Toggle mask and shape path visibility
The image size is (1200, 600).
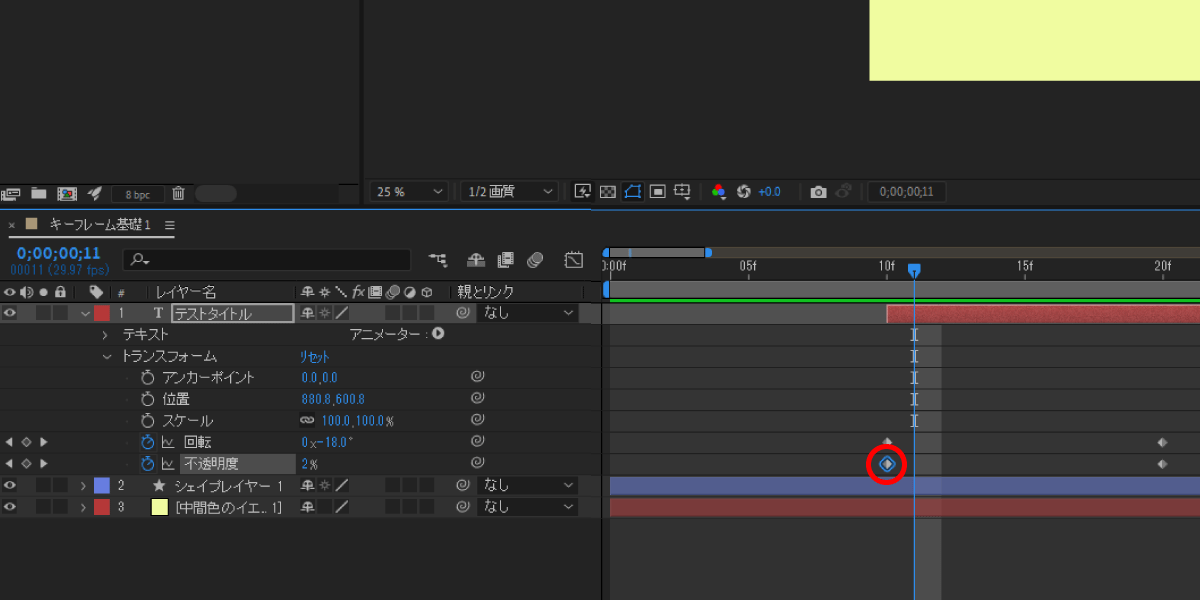(632, 192)
